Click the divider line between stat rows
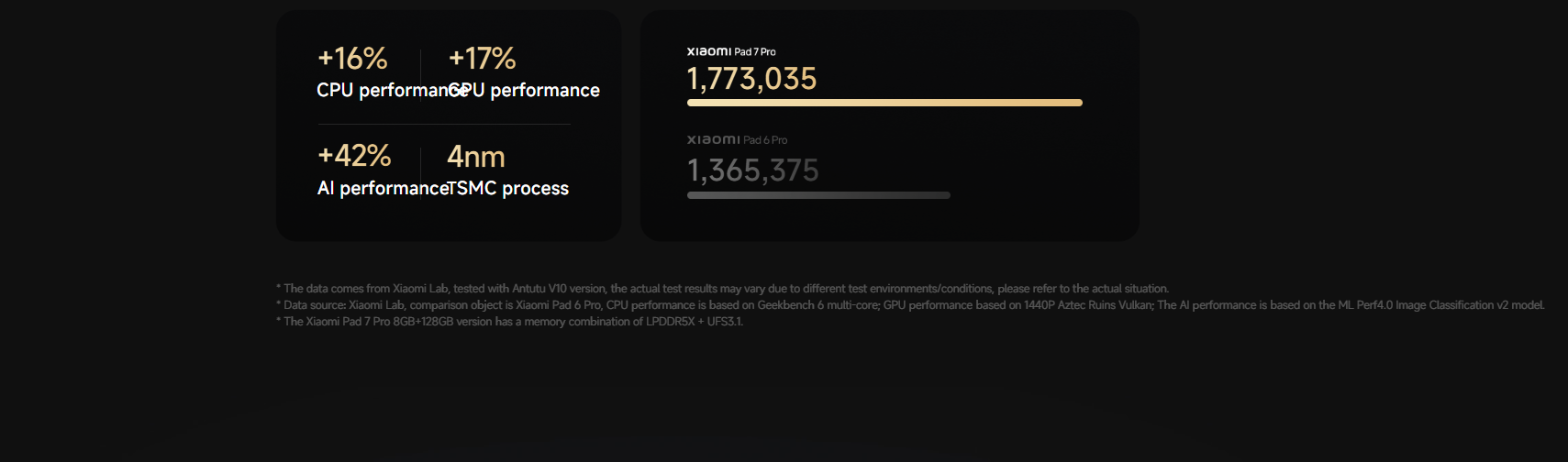1568x462 pixels. point(443,124)
